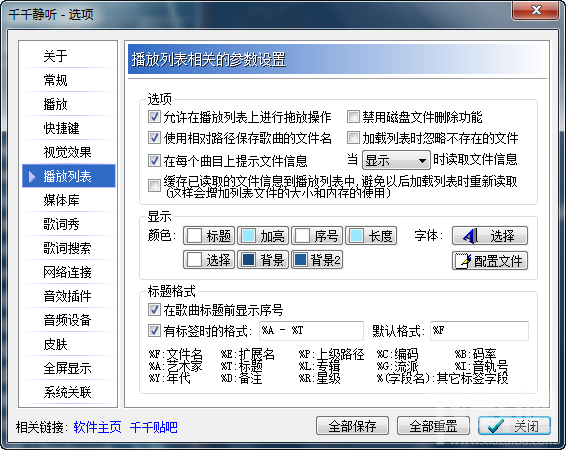Screen dimensions: 566x450
Task: Click the 关闭 button with green checkmark
Action: [514, 426]
